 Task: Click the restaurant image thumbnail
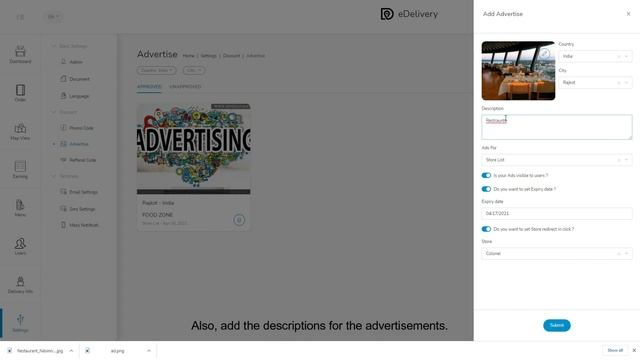[x=518, y=71]
